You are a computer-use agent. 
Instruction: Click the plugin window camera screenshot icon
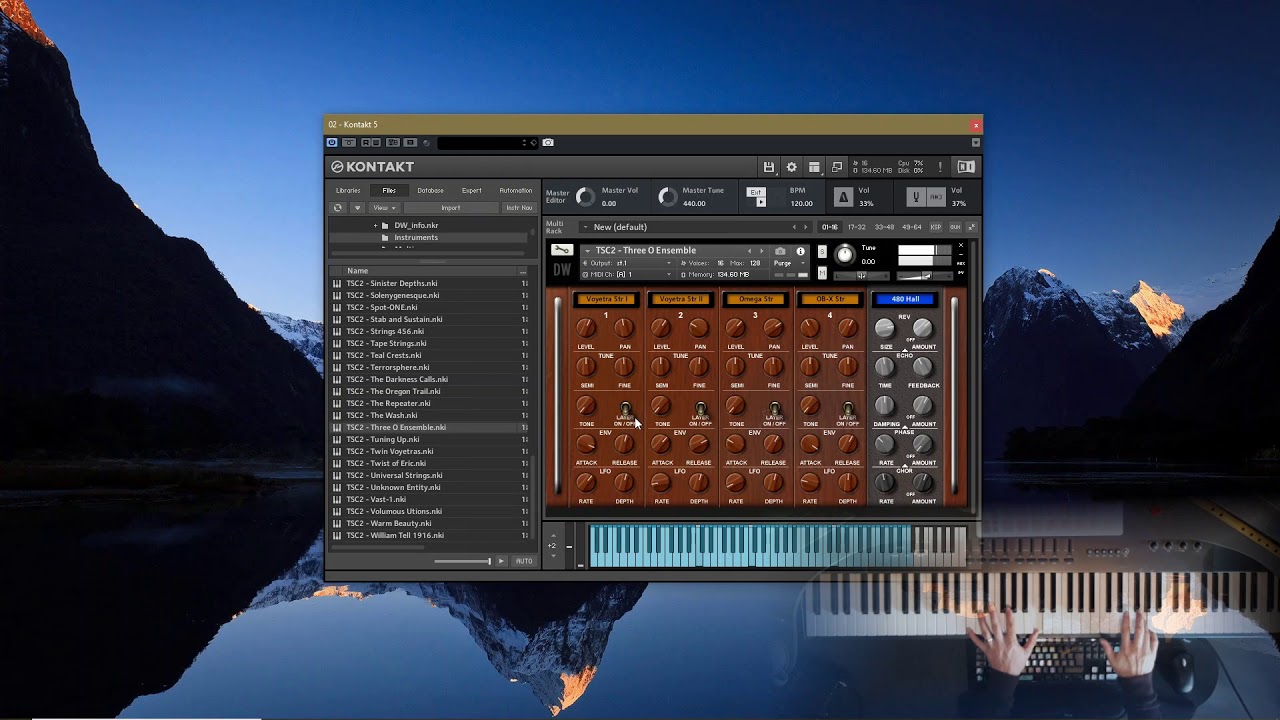click(x=548, y=143)
